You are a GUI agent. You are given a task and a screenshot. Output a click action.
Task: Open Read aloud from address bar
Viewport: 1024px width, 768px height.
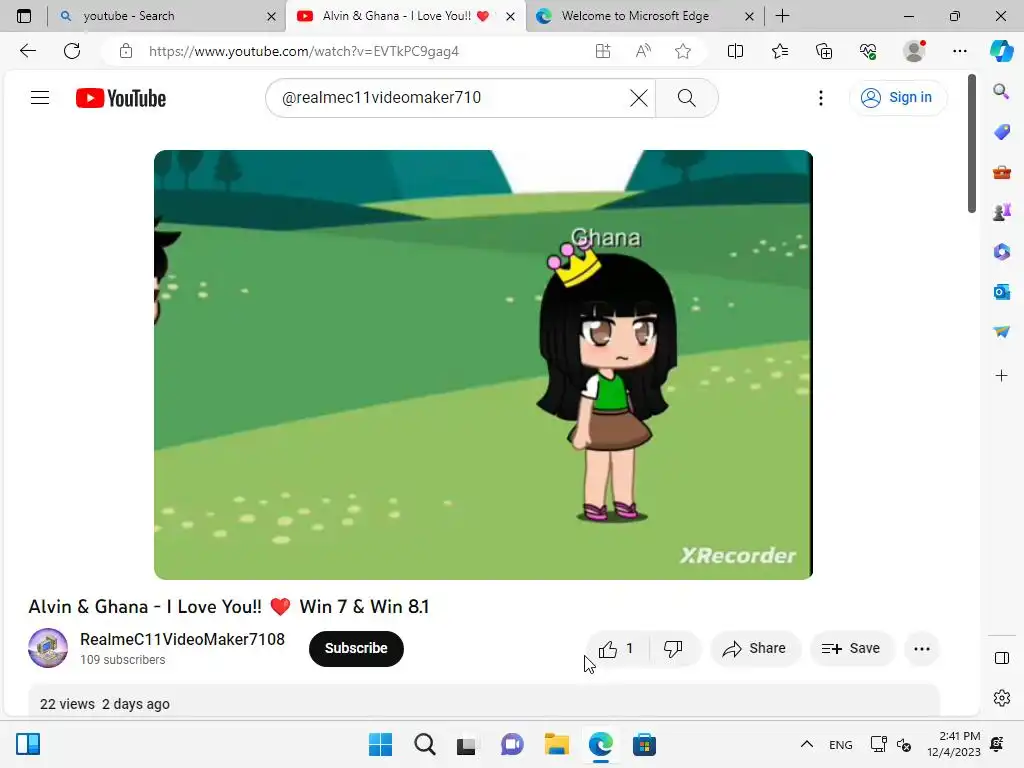point(643,51)
